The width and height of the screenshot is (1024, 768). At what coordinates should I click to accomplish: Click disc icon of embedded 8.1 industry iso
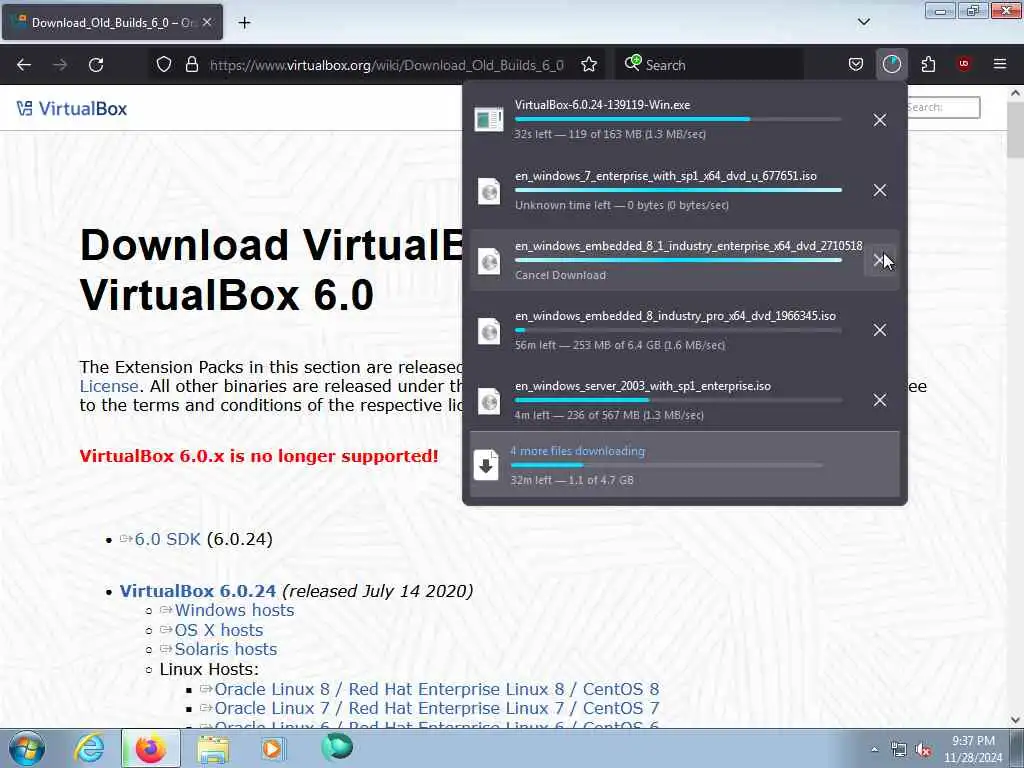[x=489, y=261]
